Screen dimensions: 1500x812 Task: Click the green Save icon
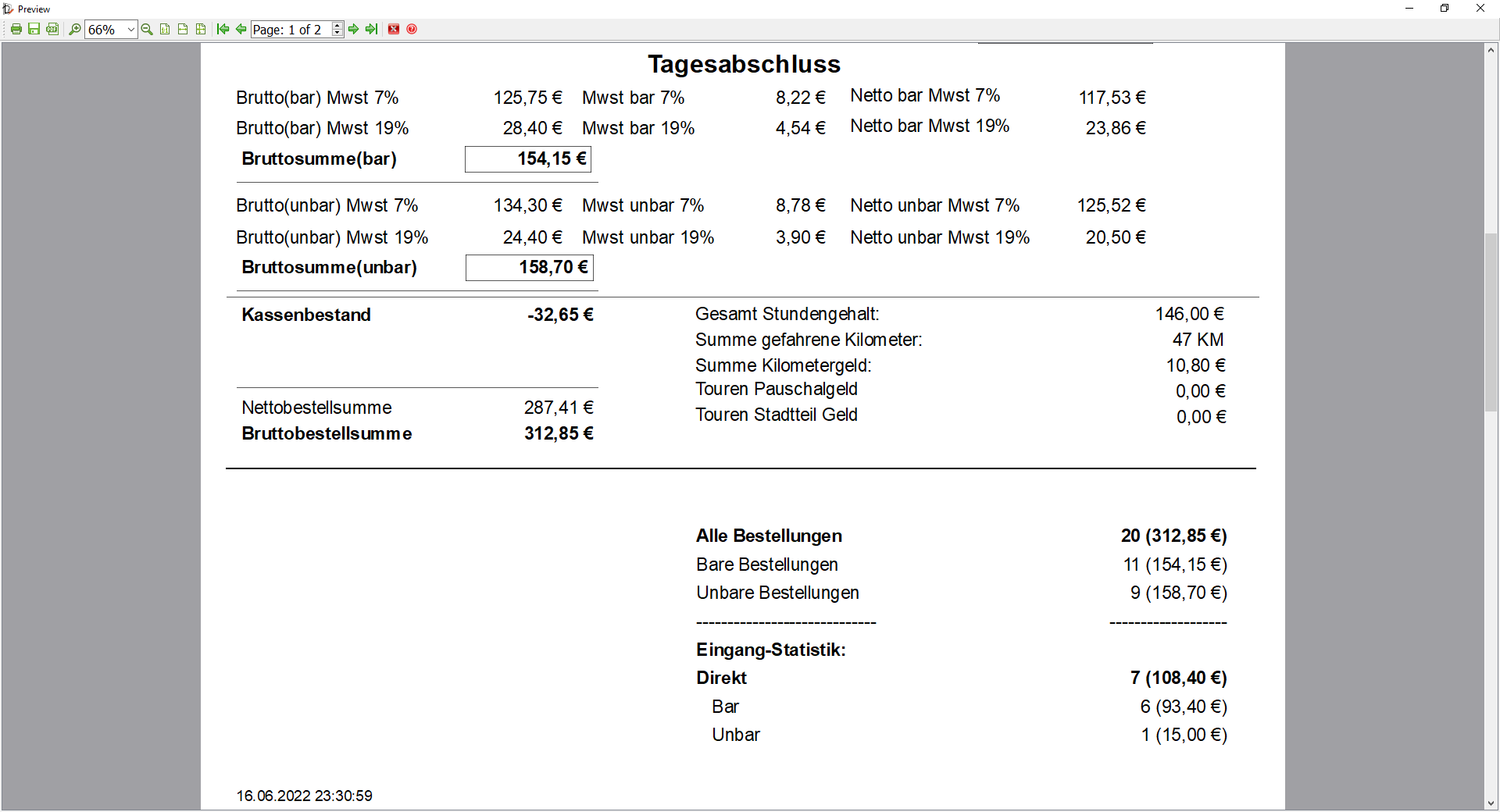34,30
